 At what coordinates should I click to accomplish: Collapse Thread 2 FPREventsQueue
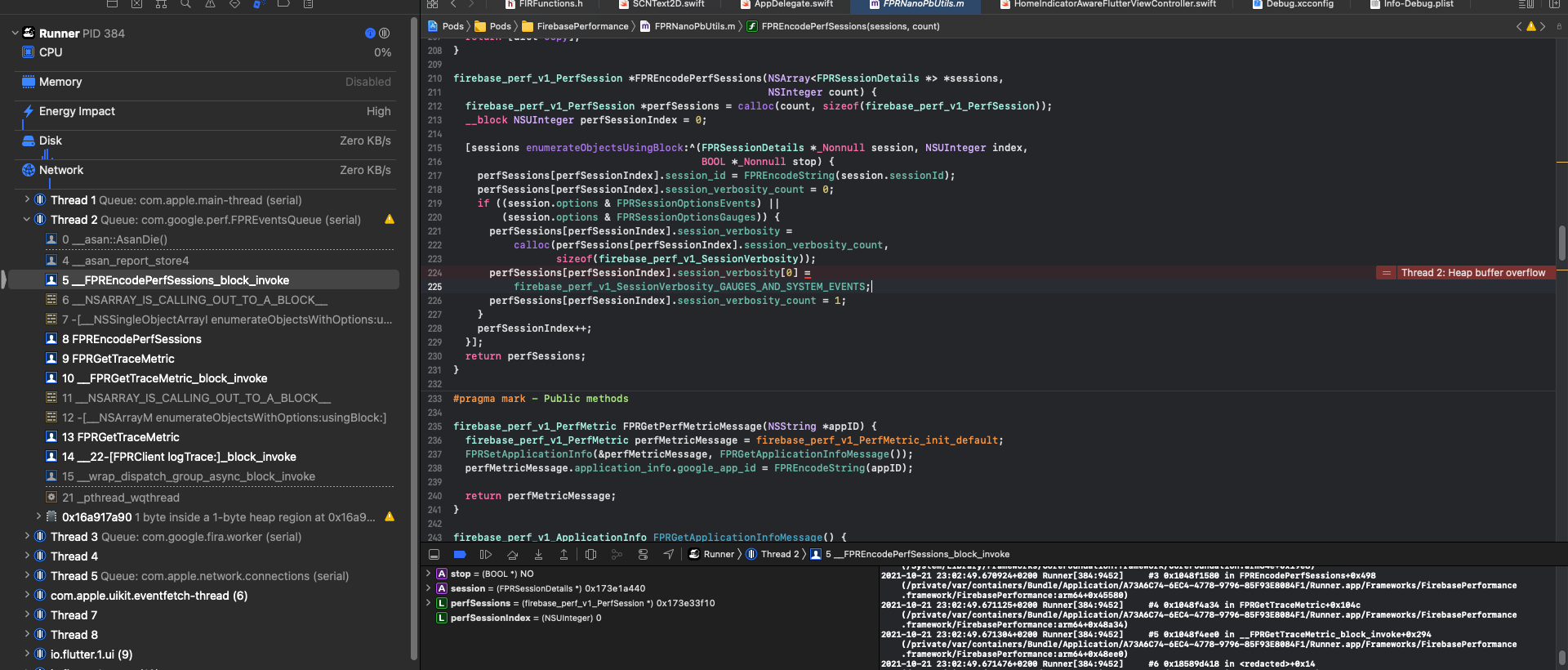pyautogui.click(x=27, y=219)
